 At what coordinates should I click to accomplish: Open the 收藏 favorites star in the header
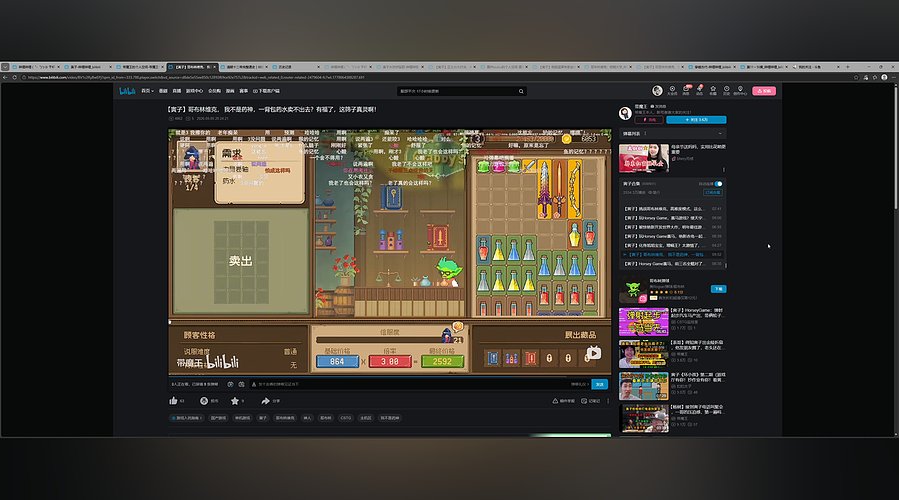[713, 91]
